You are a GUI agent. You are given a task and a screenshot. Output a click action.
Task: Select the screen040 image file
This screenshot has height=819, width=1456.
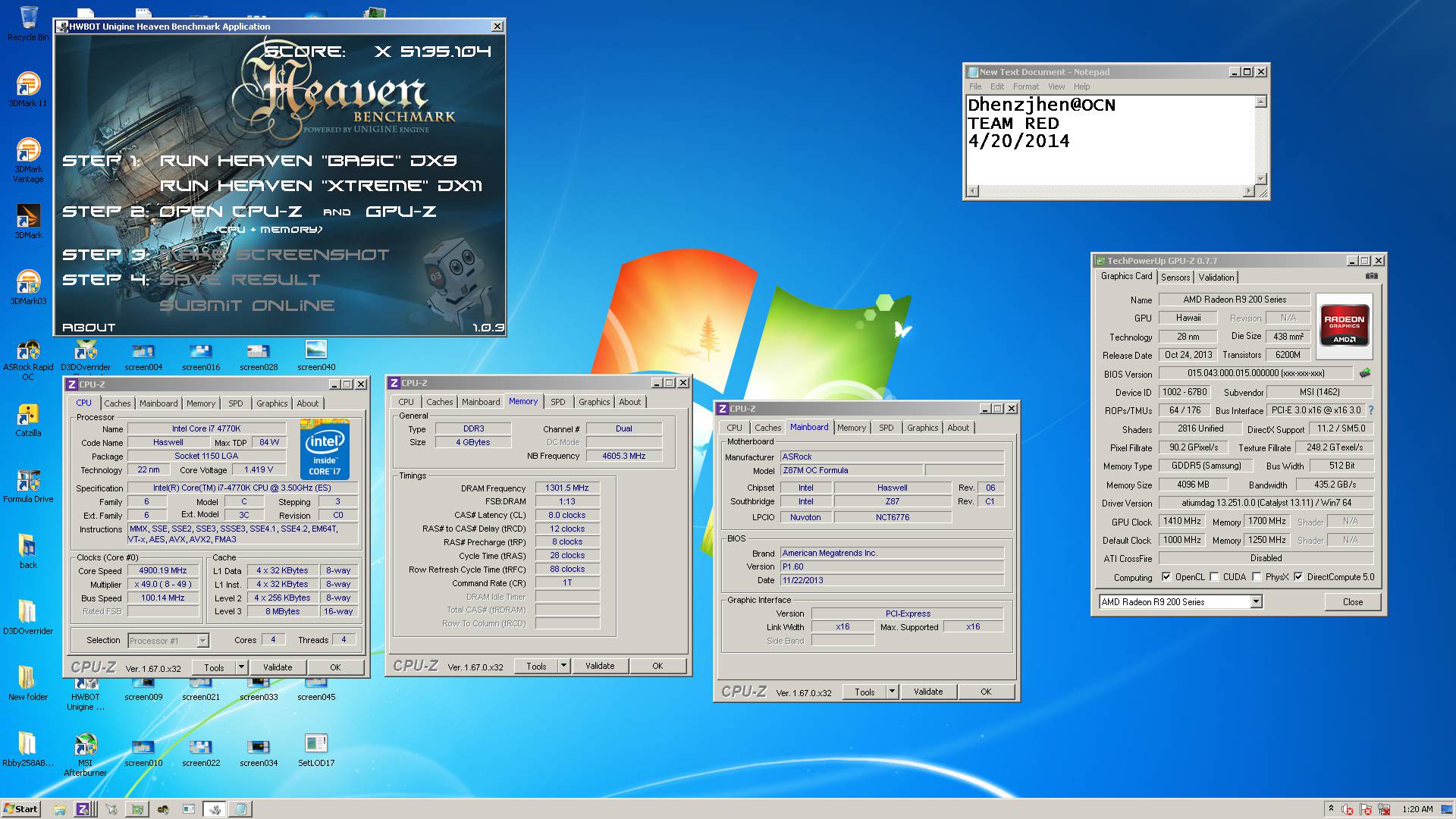[316, 354]
